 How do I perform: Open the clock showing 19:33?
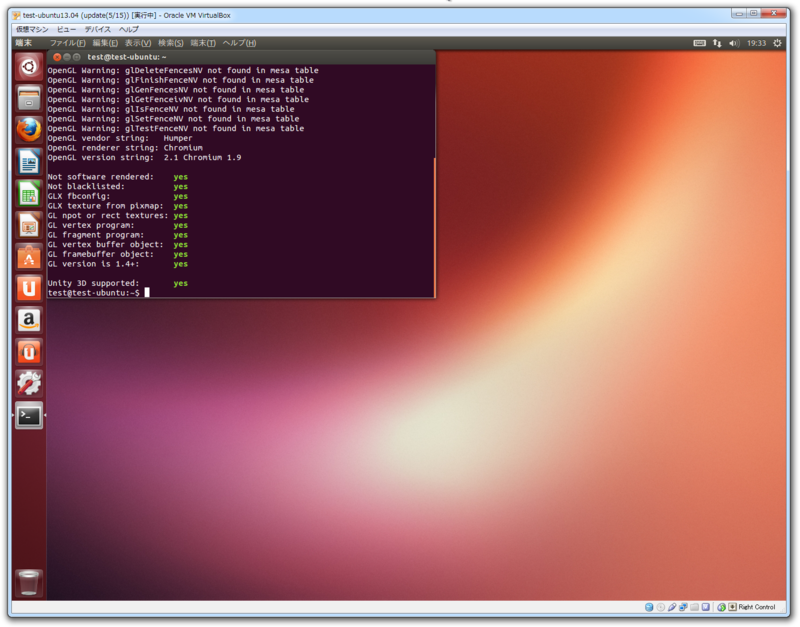point(757,43)
